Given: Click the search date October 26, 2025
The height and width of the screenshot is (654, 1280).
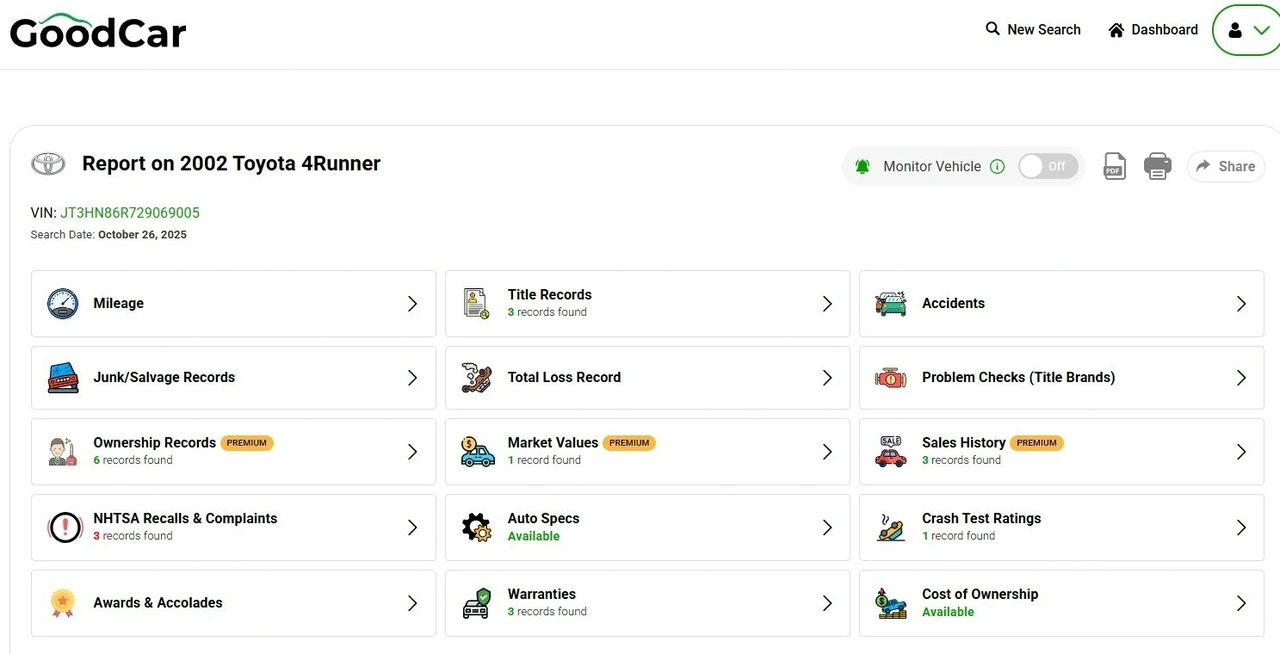Looking at the screenshot, I should [142, 235].
